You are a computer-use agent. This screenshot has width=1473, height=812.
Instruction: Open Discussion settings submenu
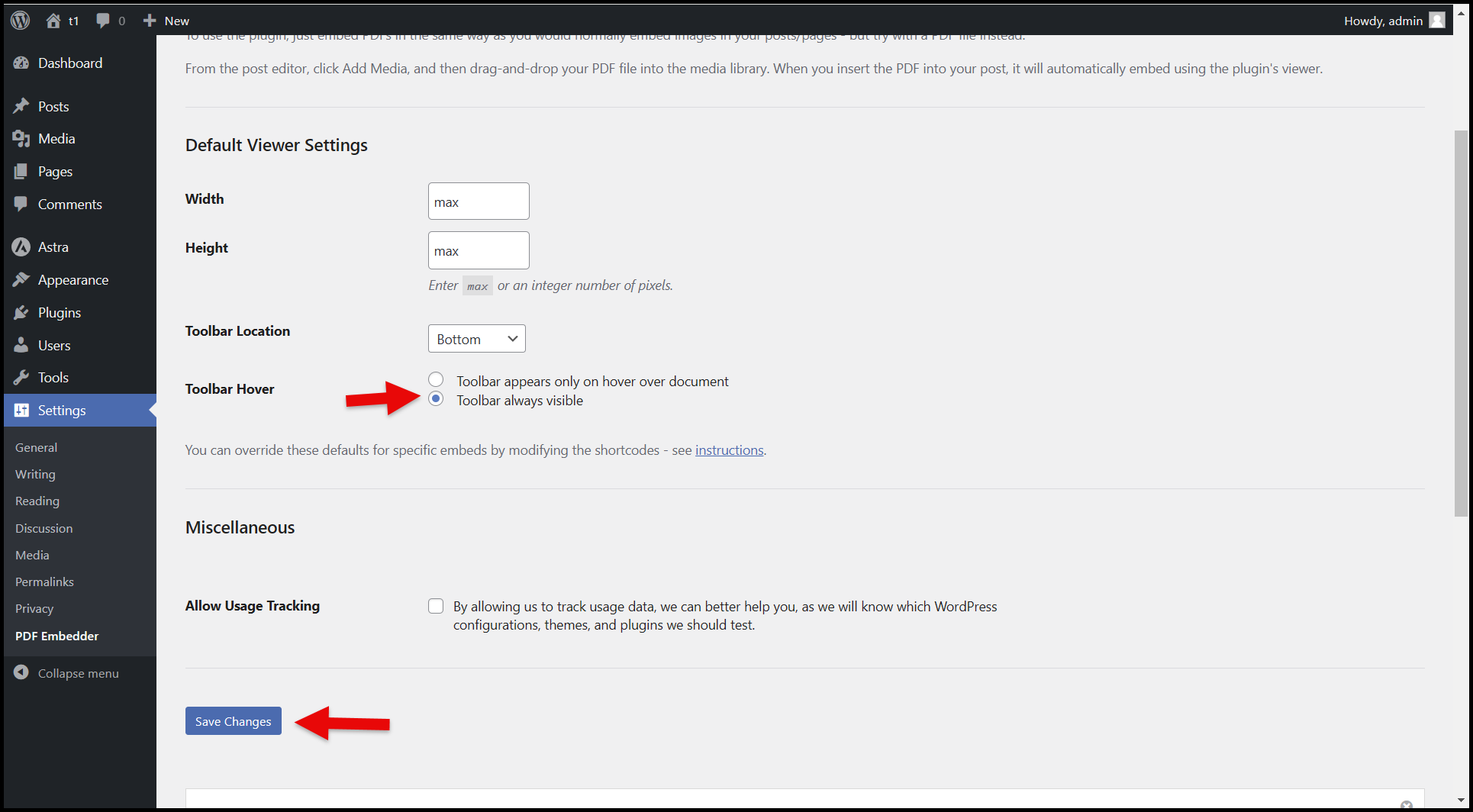pos(44,528)
